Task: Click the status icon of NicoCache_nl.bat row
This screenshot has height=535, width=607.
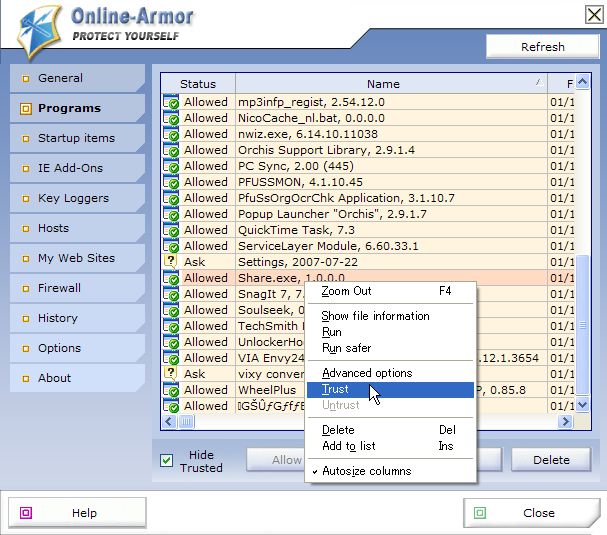Action: (x=171, y=118)
